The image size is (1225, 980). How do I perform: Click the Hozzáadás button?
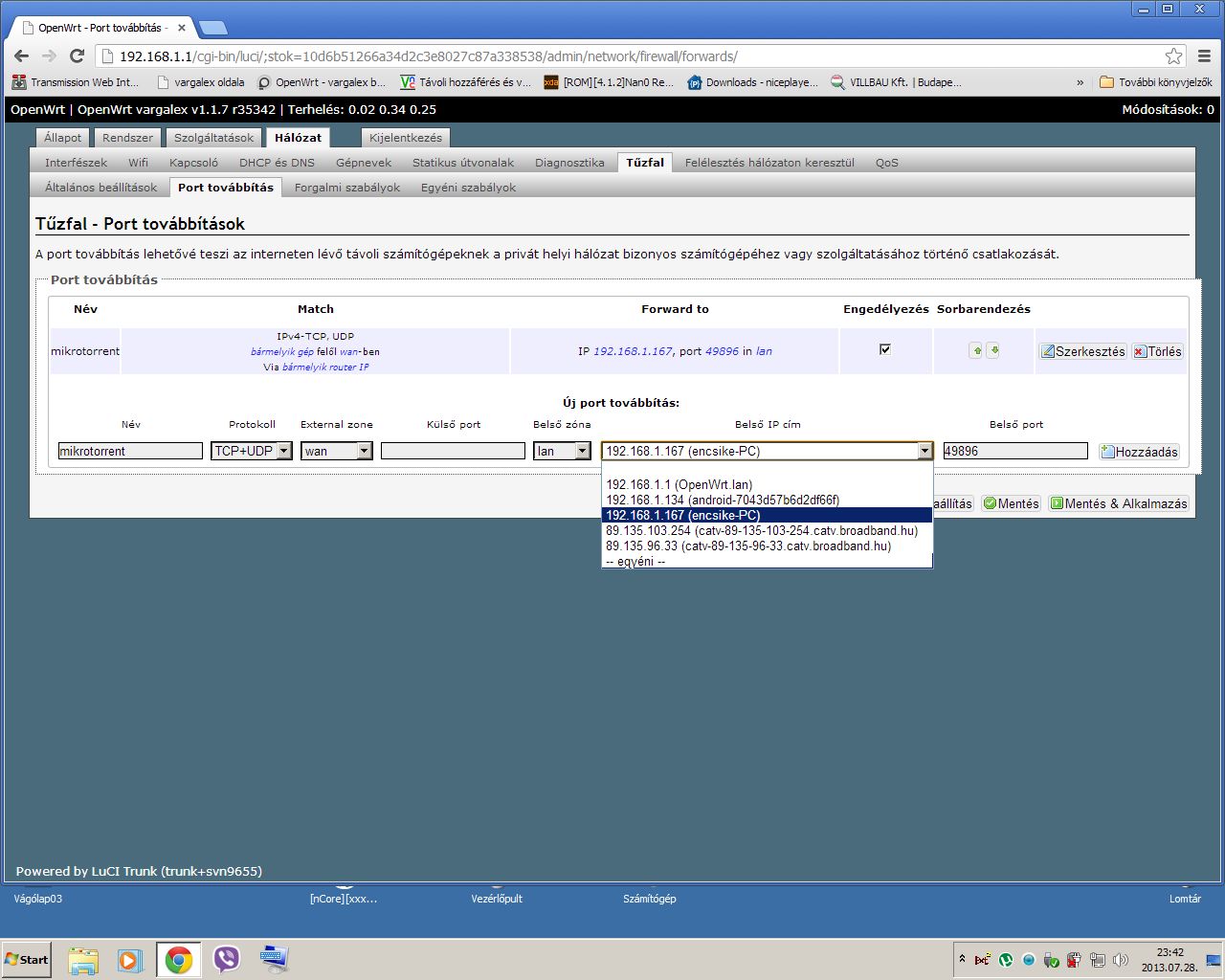coord(1139,452)
